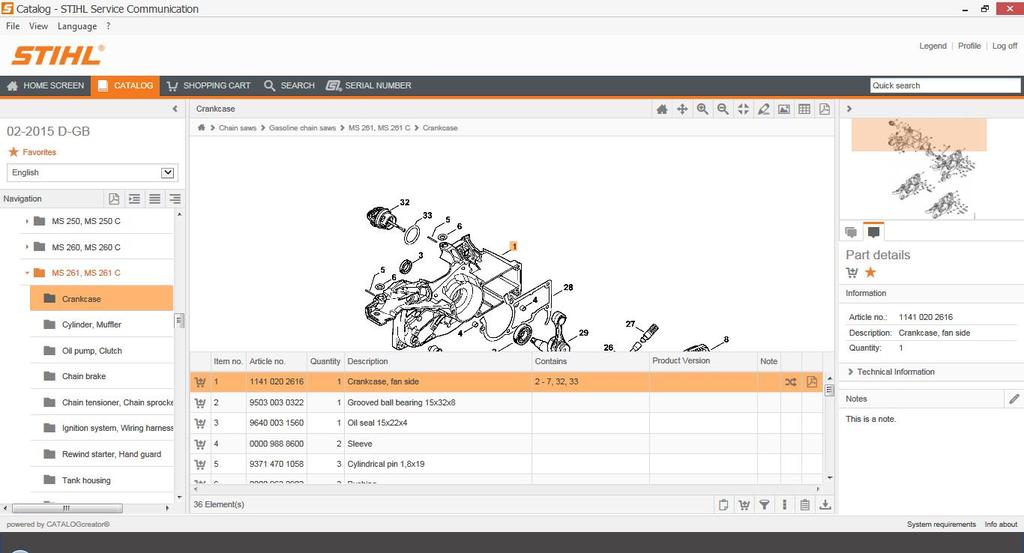Click the indented list icon in the Navigation toolbar
This screenshot has height=553, width=1024.
click(x=135, y=198)
